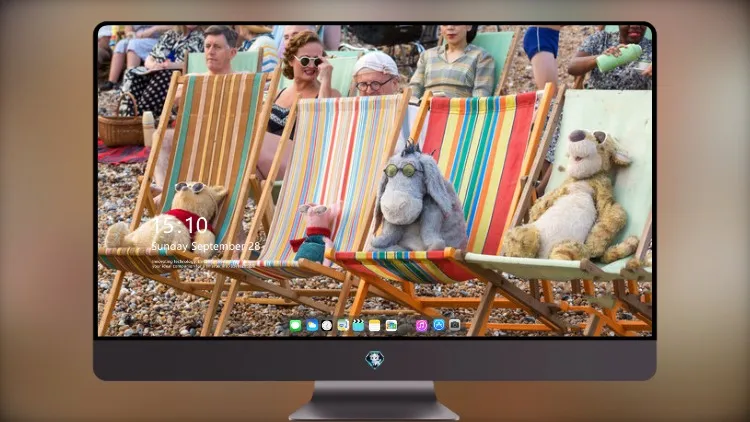
Task: Open the Keynote presentation icon in the dock
Action: (x=343, y=326)
